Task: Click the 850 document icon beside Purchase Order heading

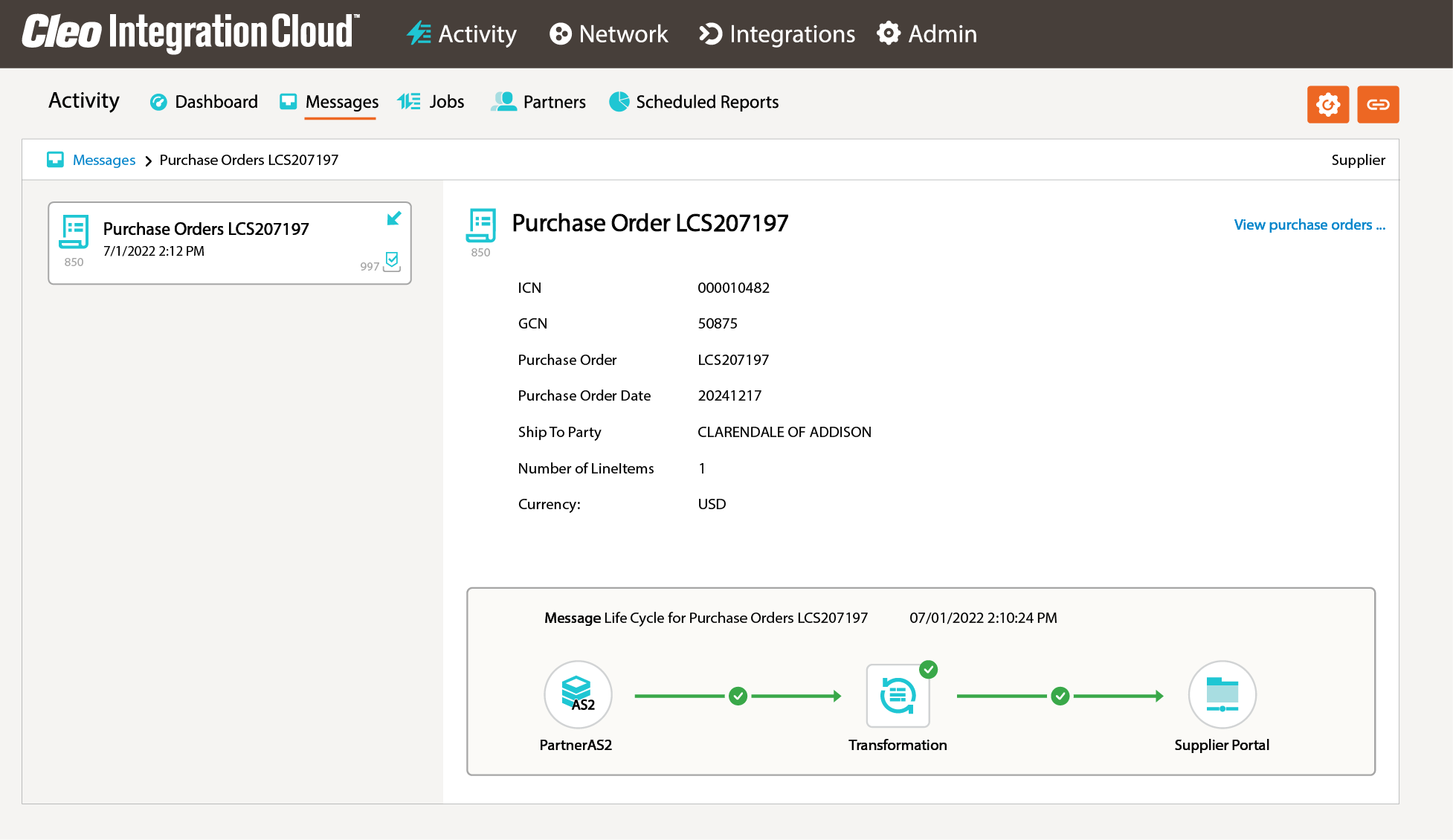Action: point(480,224)
